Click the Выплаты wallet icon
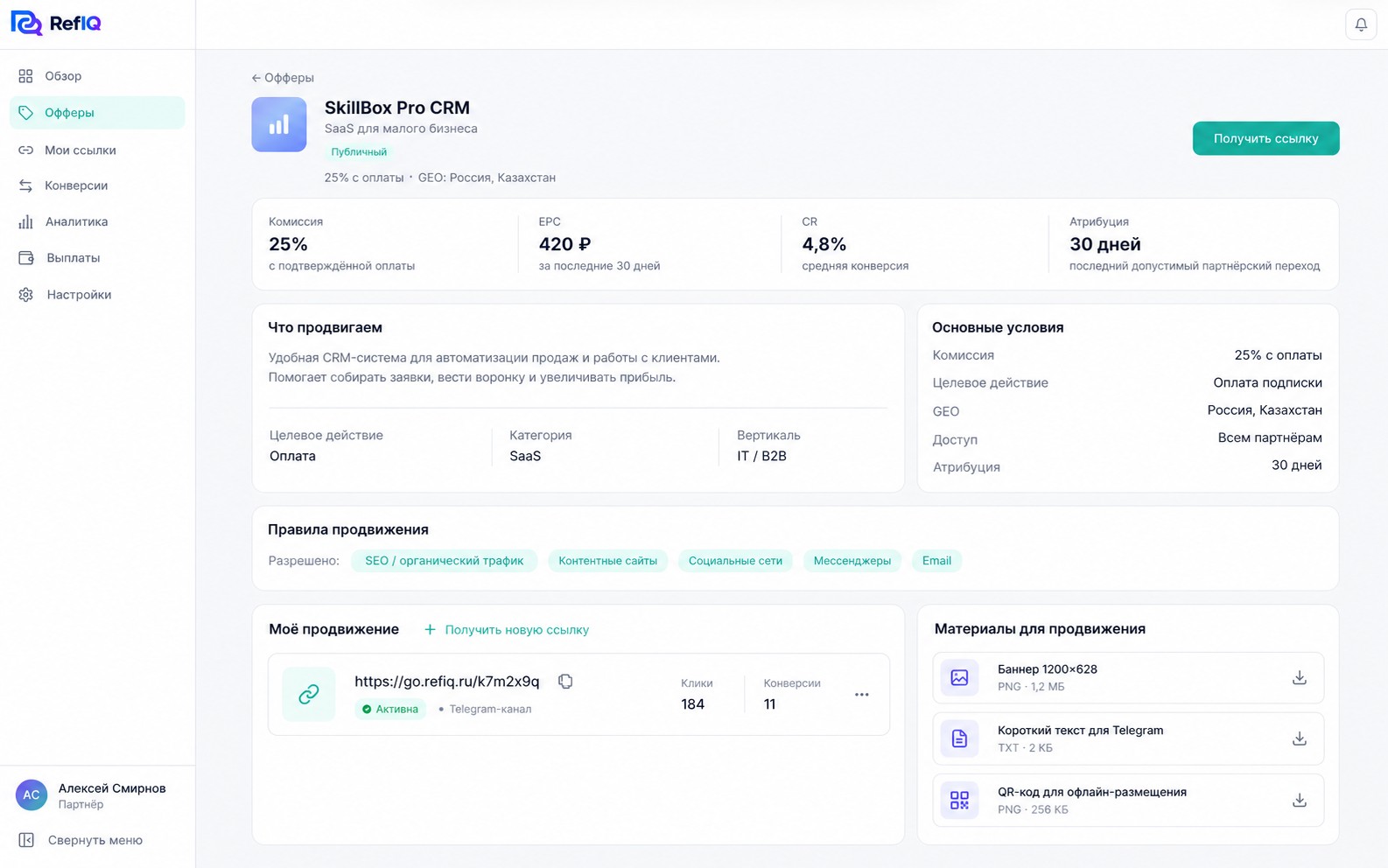 pos(26,258)
